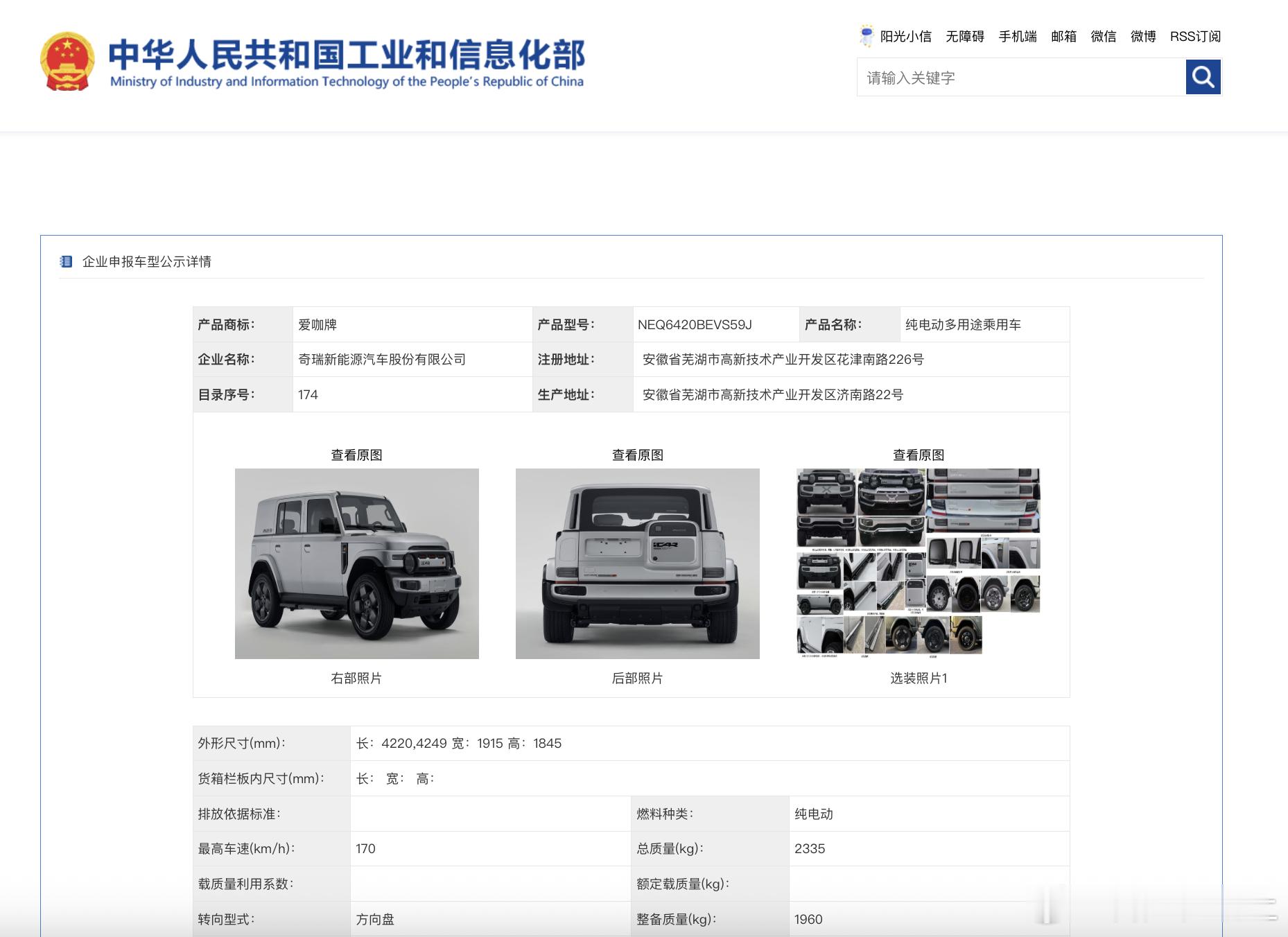Viewport: 1288px width, 937px height.
Task: Click the 右部照片 caption
Action: (356, 678)
